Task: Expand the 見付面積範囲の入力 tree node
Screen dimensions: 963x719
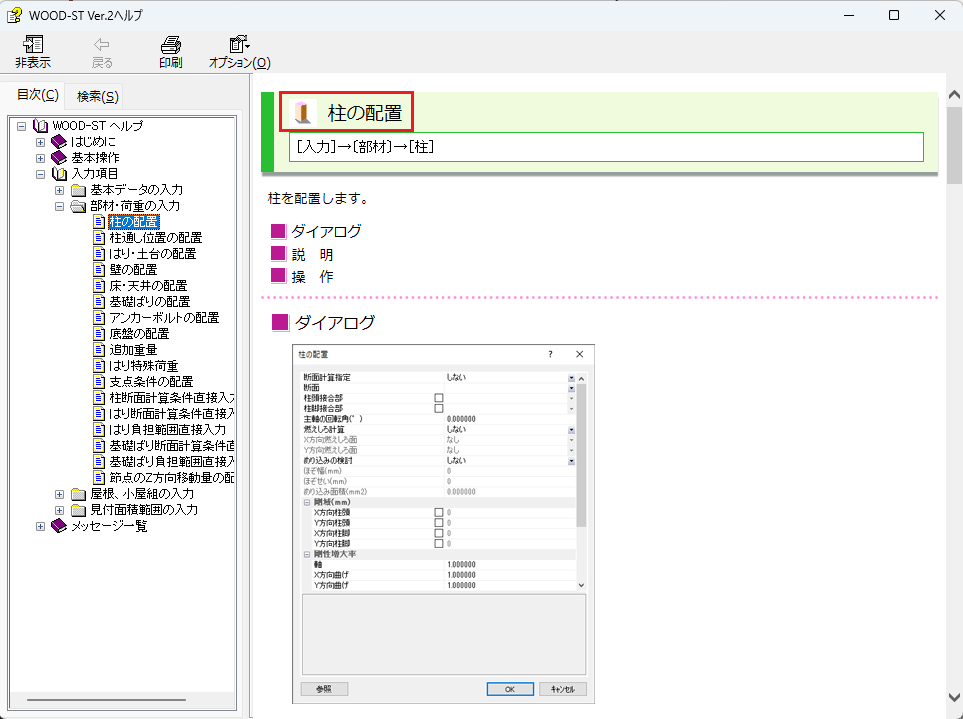Action: click(60, 510)
